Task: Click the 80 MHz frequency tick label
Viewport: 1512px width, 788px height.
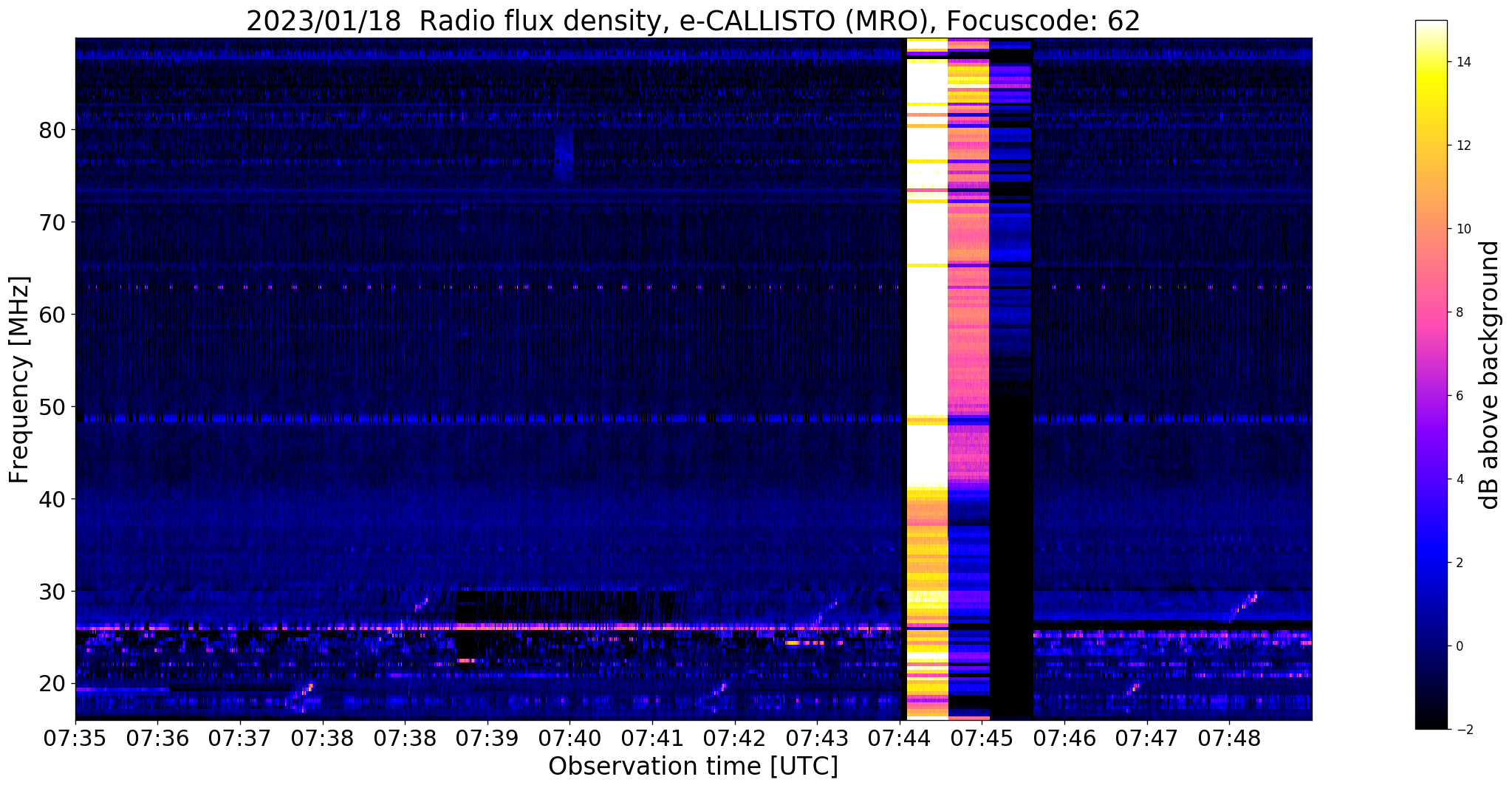Action: [52, 130]
